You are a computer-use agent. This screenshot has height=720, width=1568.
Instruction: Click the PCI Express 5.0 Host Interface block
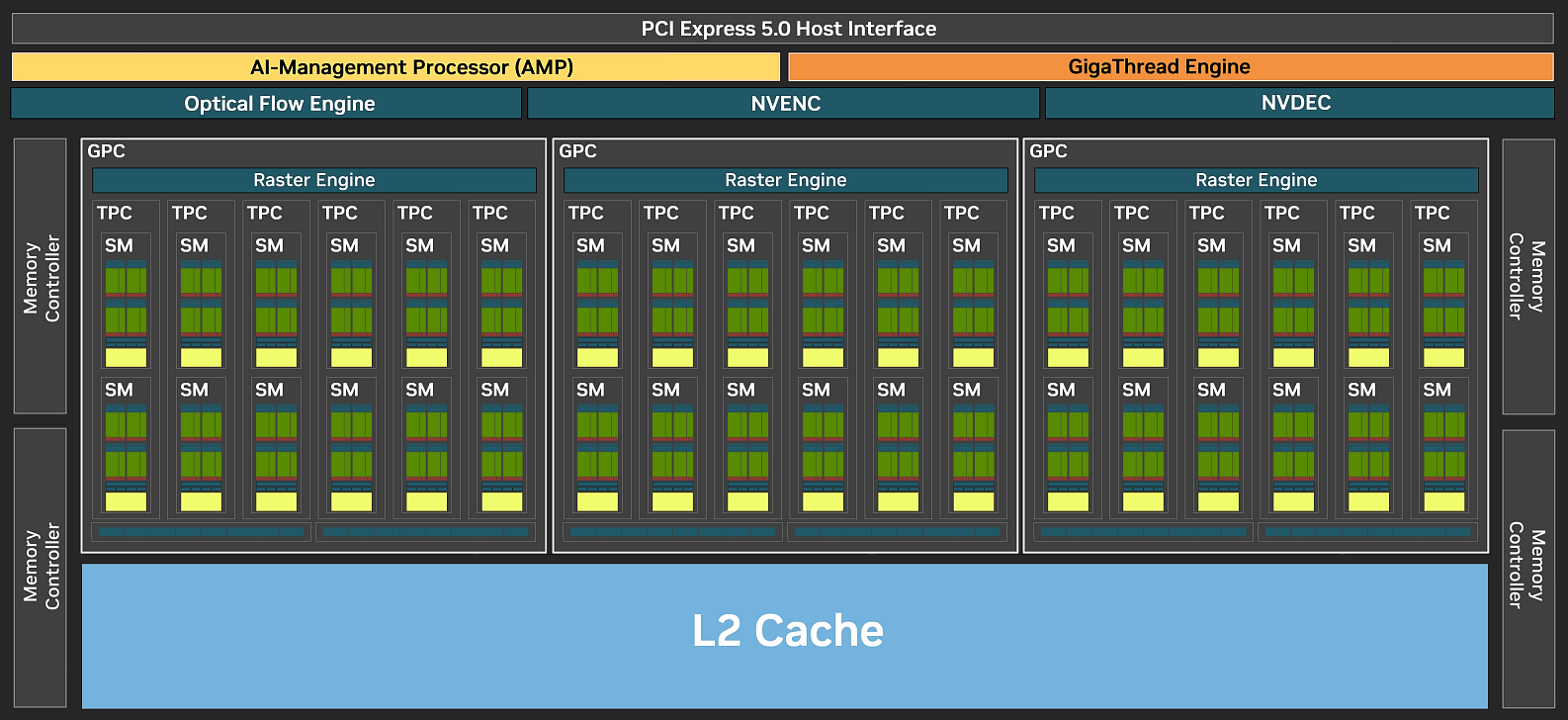point(783,29)
